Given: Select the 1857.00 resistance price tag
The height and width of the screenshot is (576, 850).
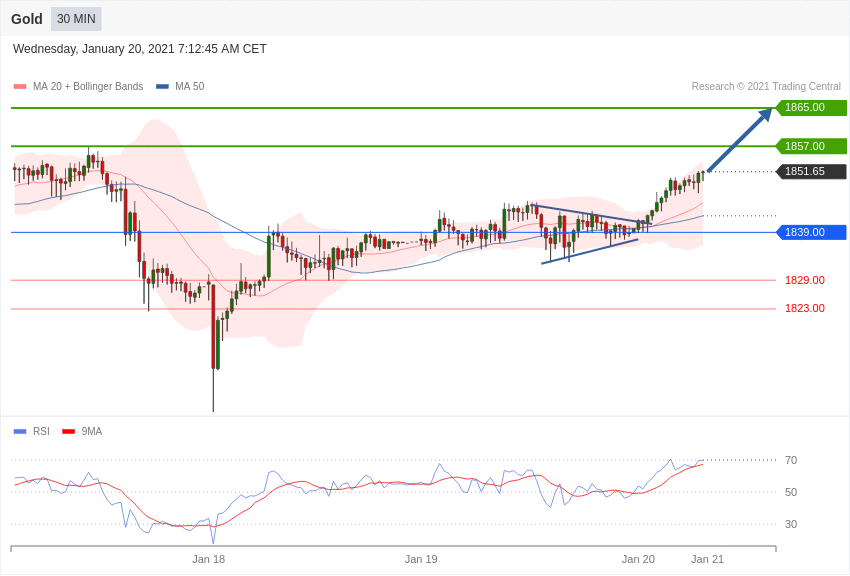Looking at the screenshot, I should 811,146.
